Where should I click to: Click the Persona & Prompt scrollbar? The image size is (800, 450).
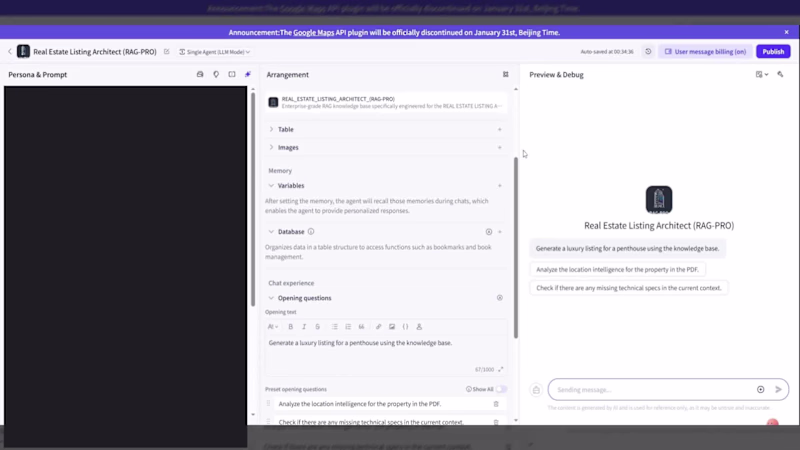coord(253,199)
